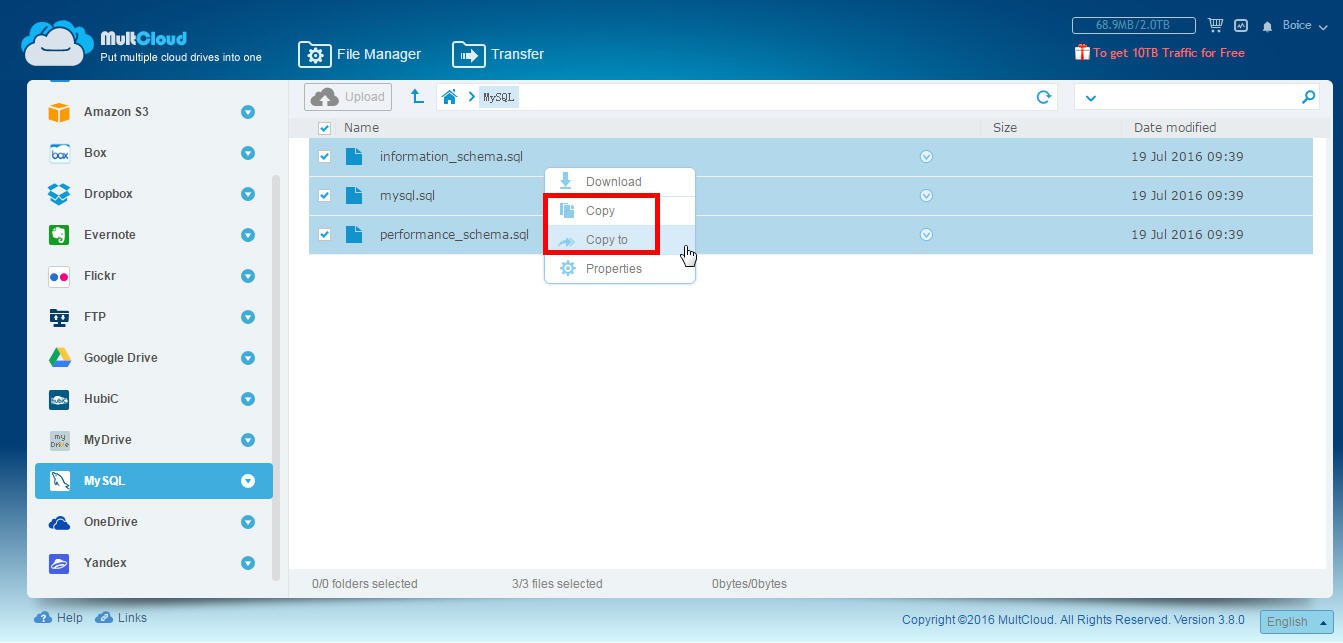Screen dimensions: 1343x643
Task: Select the HubiC drive icon
Action: tap(59, 399)
